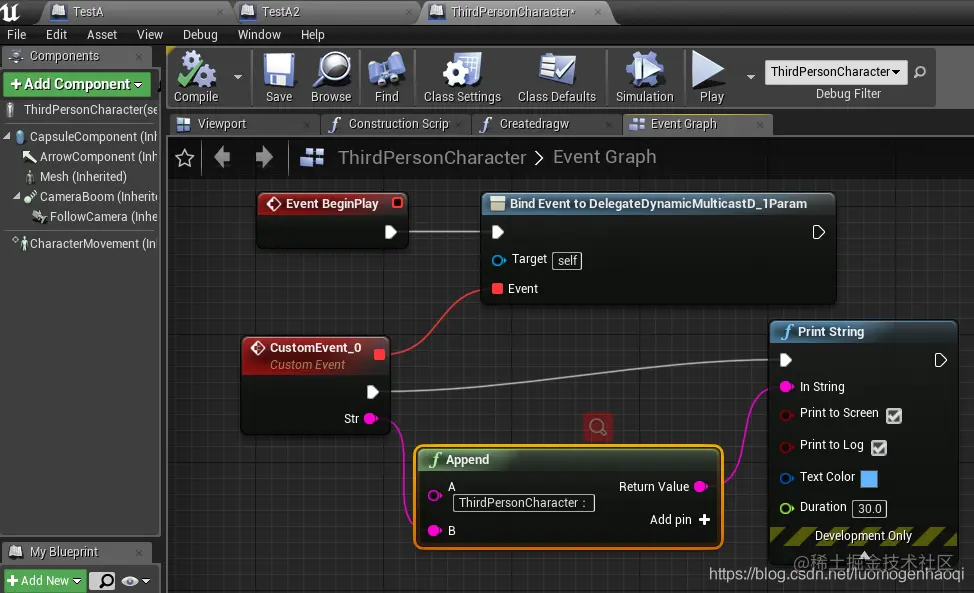This screenshot has height=593, width=974.
Task: Browse to asset in Content Browser
Action: tap(331, 77)
